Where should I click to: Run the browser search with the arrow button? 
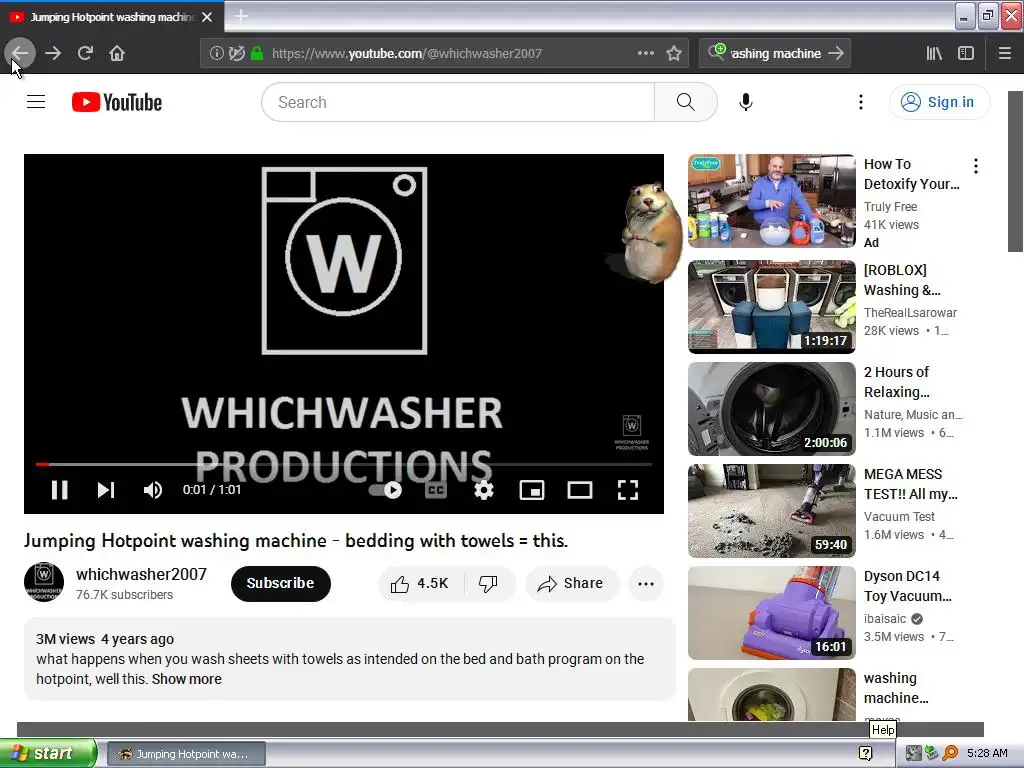[x=836, y=54]
